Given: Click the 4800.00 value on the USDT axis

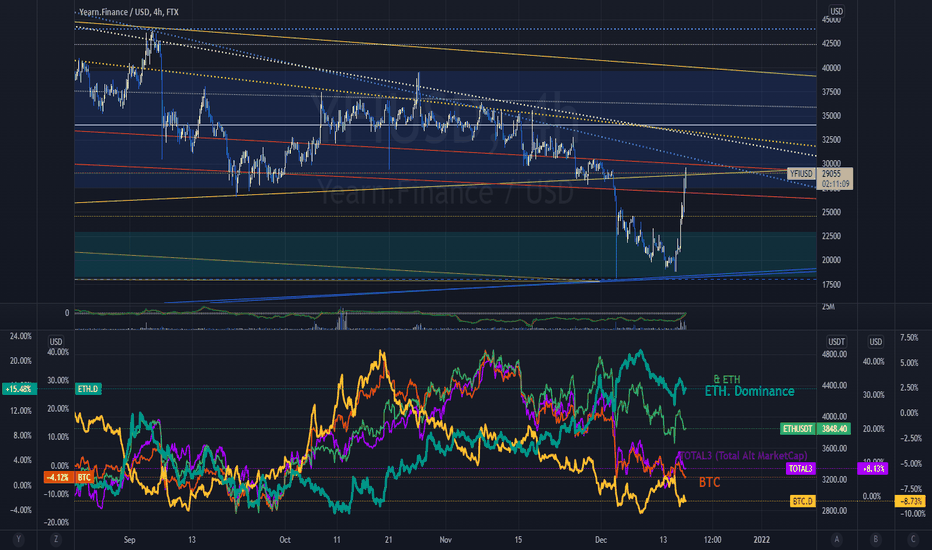Looking at the screenshot, I should [x=835, y=354].
